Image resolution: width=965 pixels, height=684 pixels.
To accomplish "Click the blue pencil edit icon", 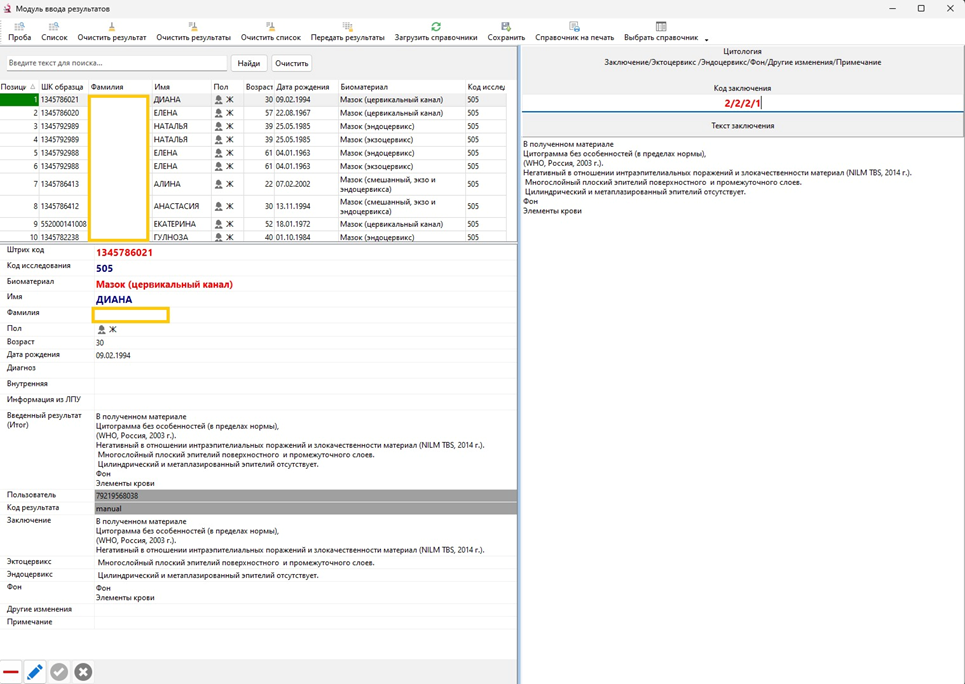I will [x=35, y=672].
